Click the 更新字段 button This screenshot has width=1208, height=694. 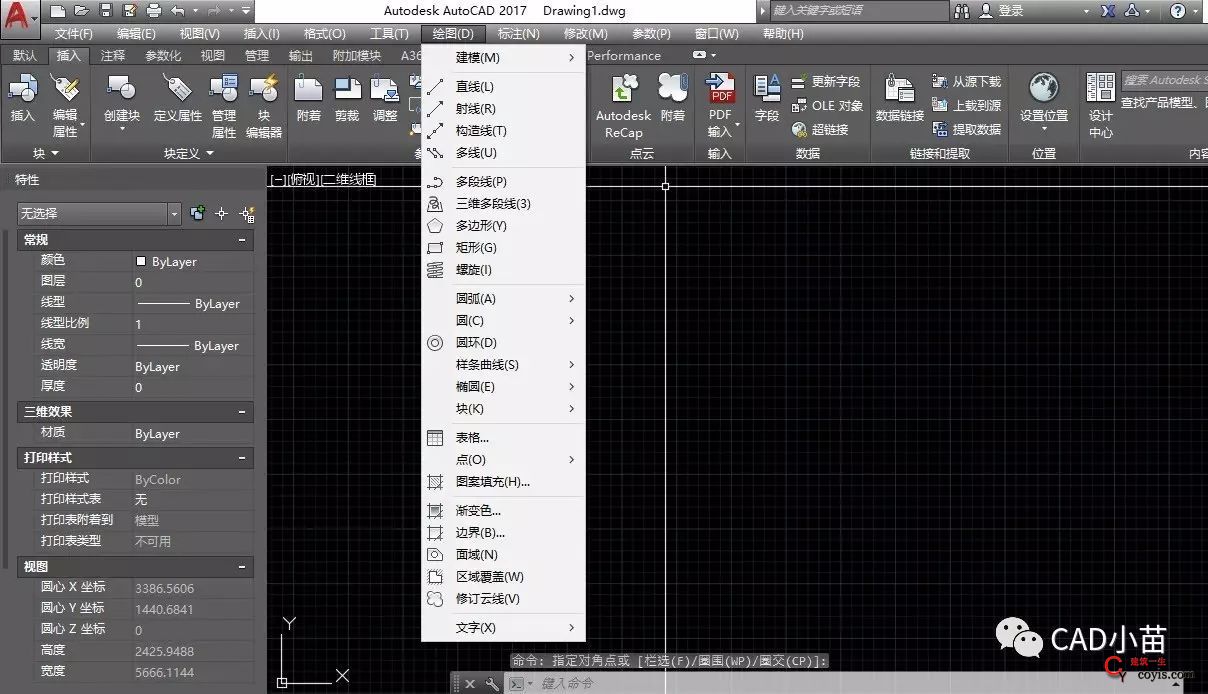pyautogui.click(x=826, y=81)
